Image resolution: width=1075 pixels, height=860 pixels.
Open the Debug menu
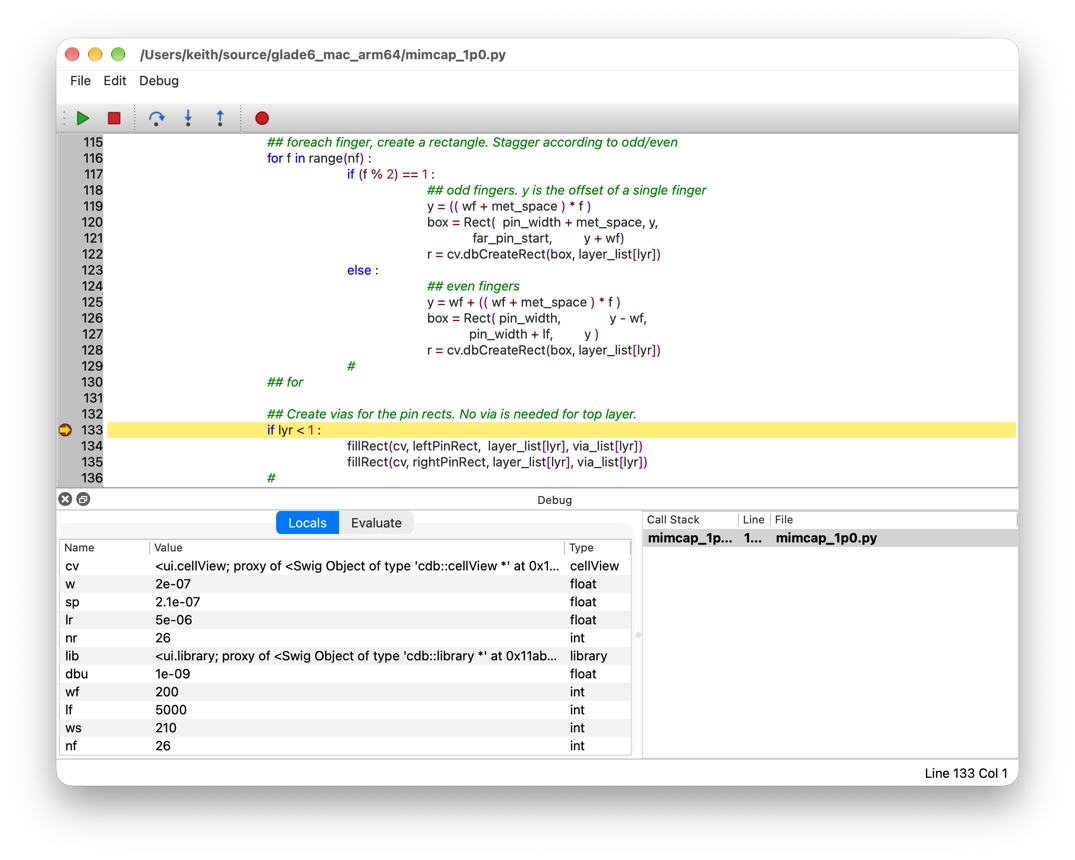159,81
